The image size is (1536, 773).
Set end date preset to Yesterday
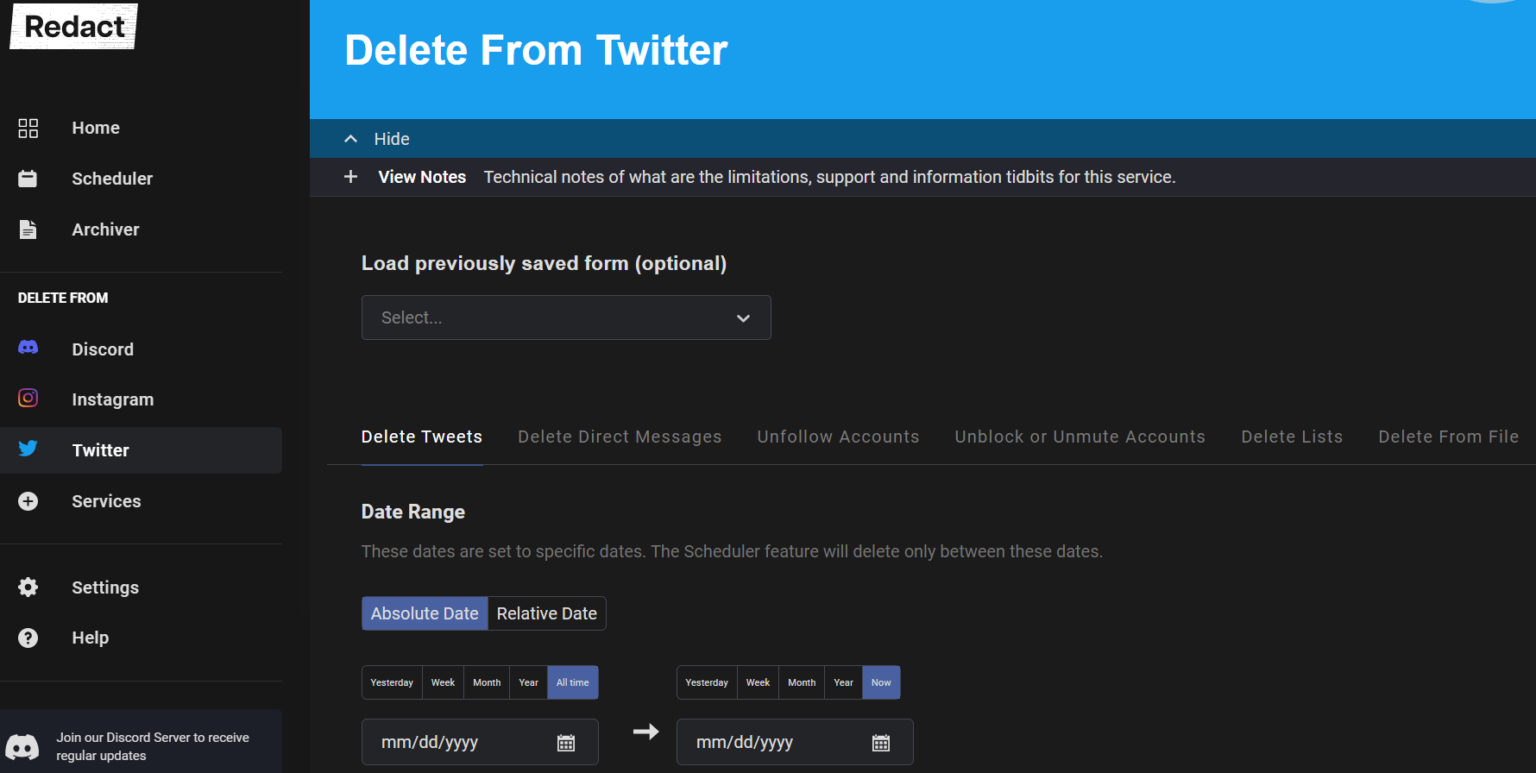pos(707,682)
